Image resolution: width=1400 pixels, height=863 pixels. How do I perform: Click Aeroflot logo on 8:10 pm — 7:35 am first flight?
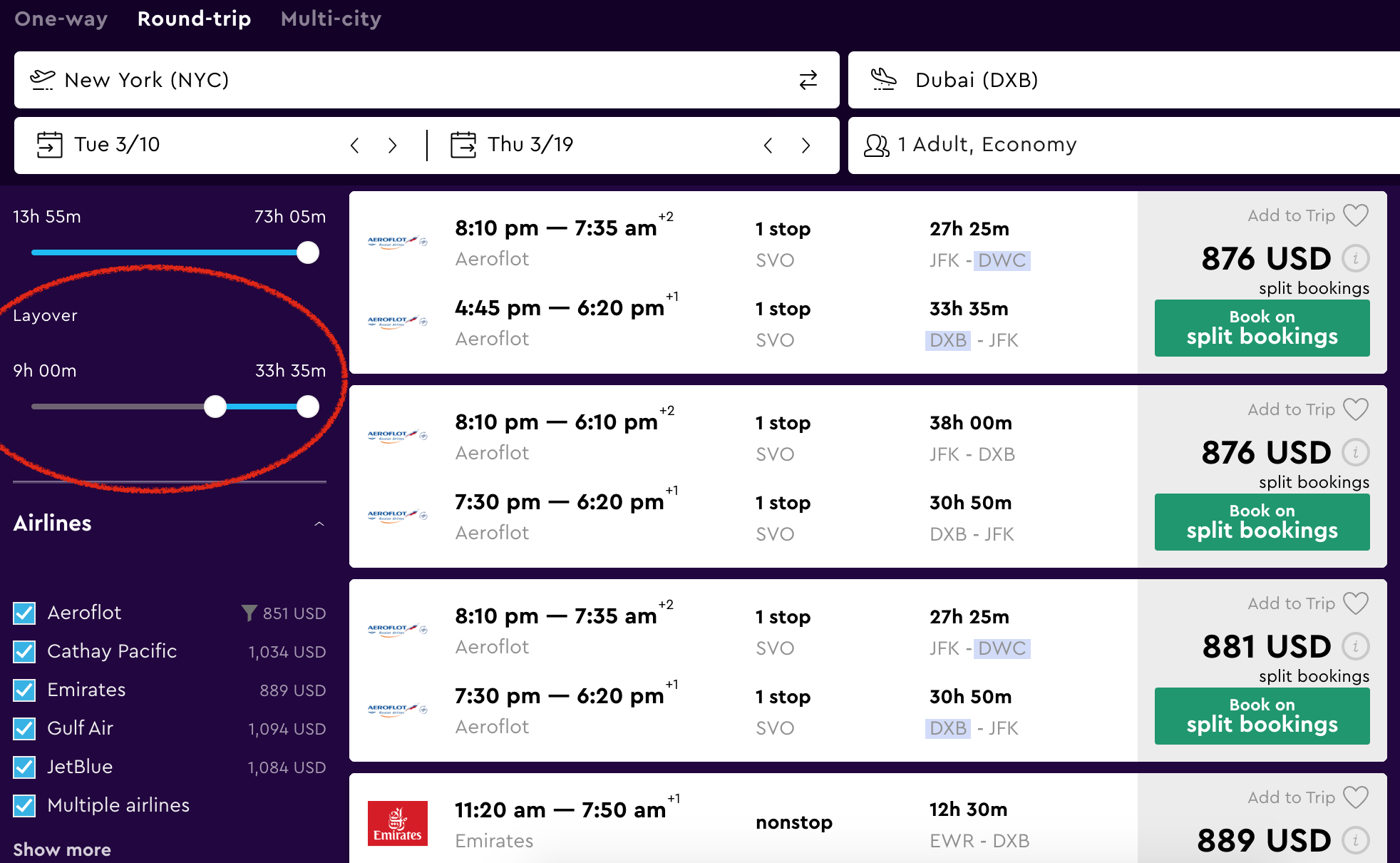(398, 242)
